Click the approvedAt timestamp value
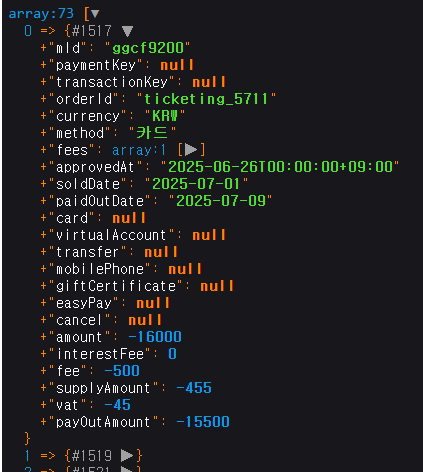 point(280,167)
